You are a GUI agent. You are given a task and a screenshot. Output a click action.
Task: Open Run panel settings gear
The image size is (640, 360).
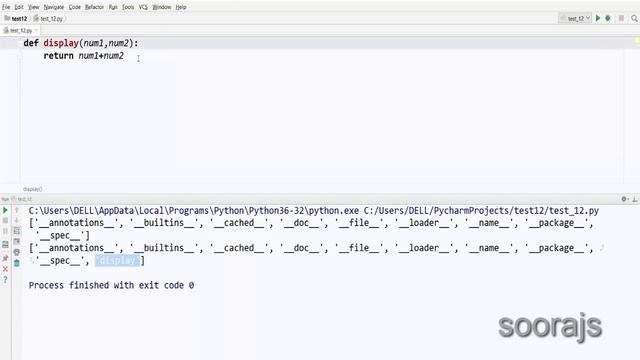(624, 199)
